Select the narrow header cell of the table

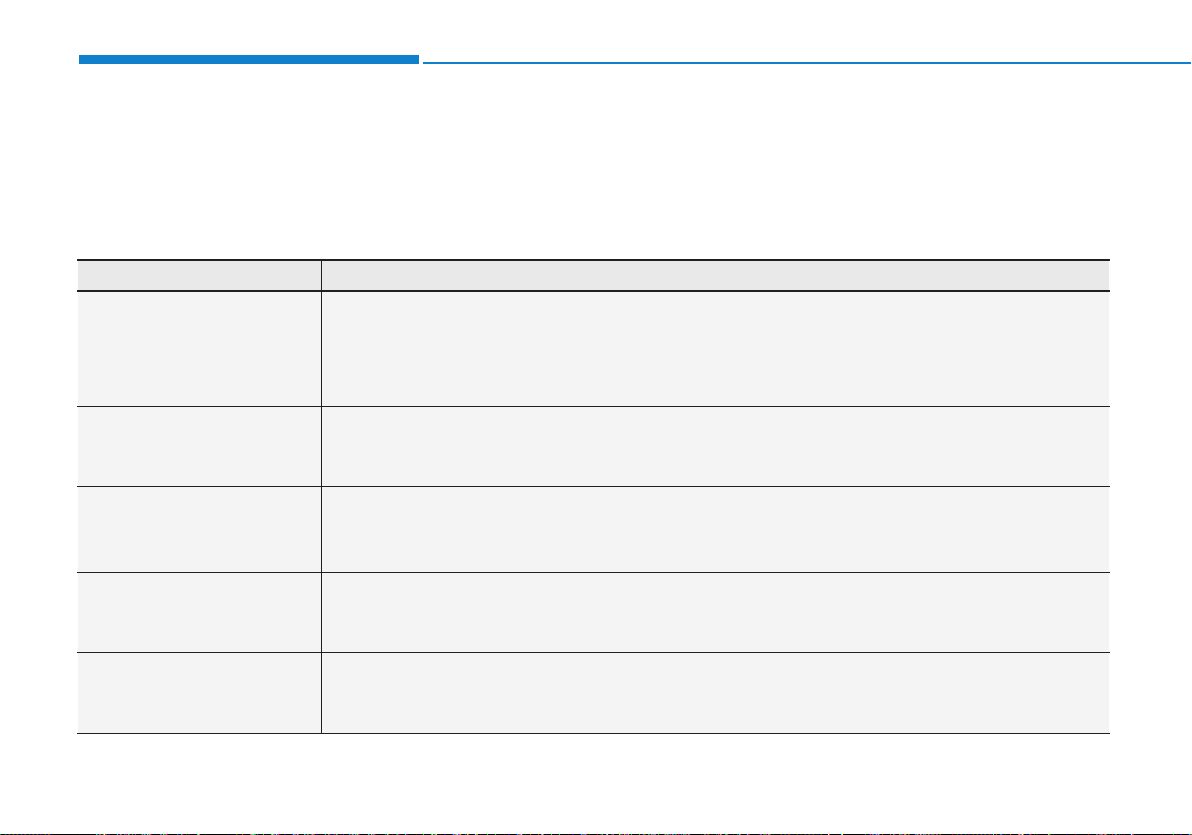click(x=199, y=275)
